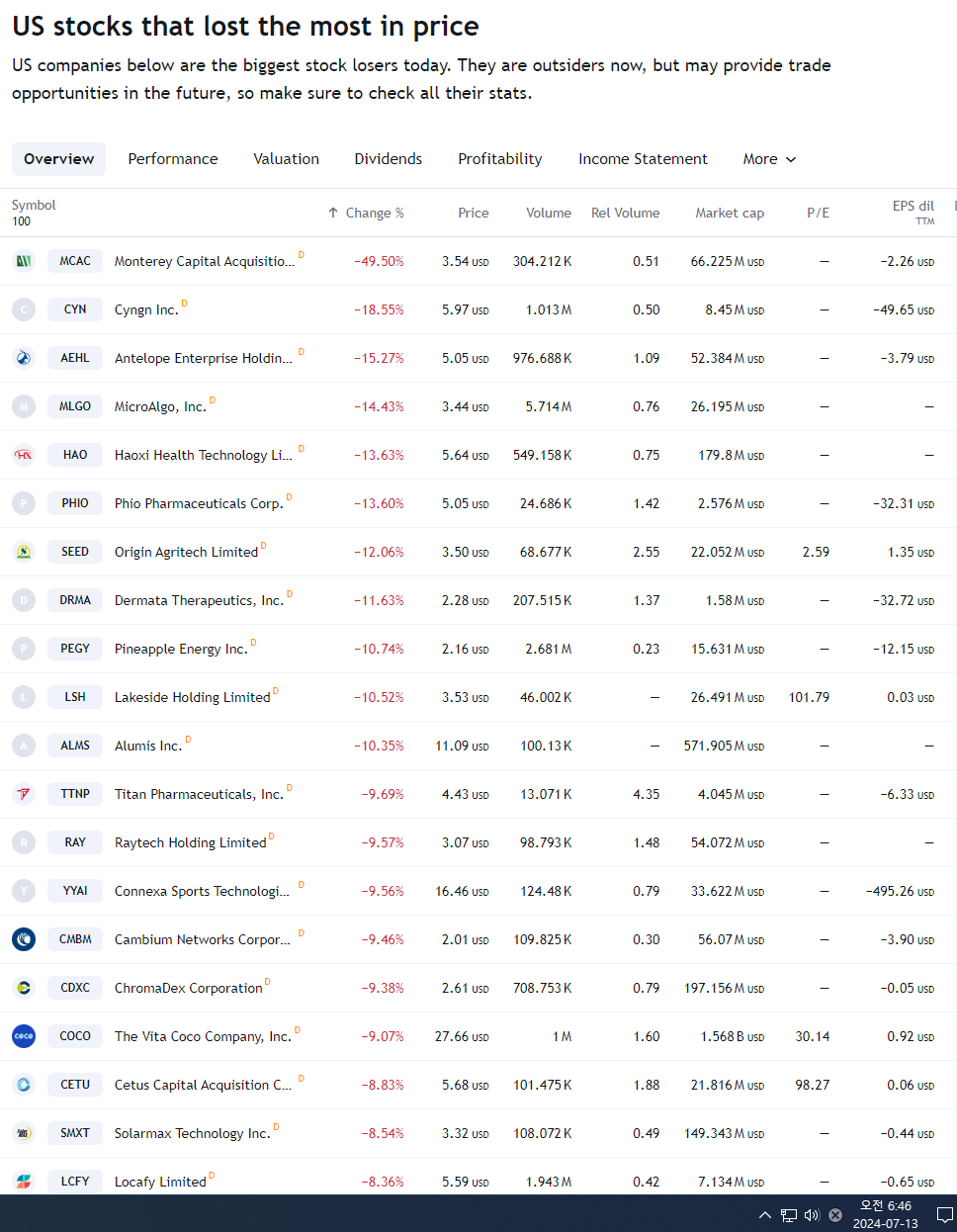957x1232 pixels.
Task: Click the RAY company logo icon
Action: 24,842
